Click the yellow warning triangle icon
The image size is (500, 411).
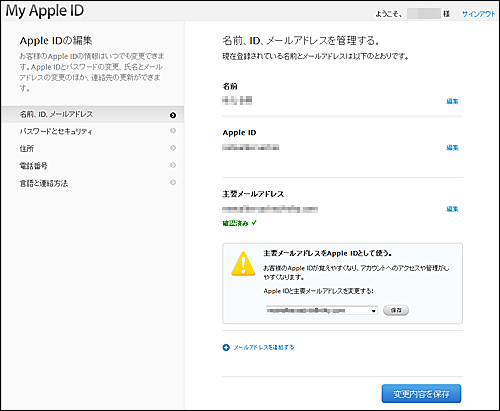tap(243, 263)
